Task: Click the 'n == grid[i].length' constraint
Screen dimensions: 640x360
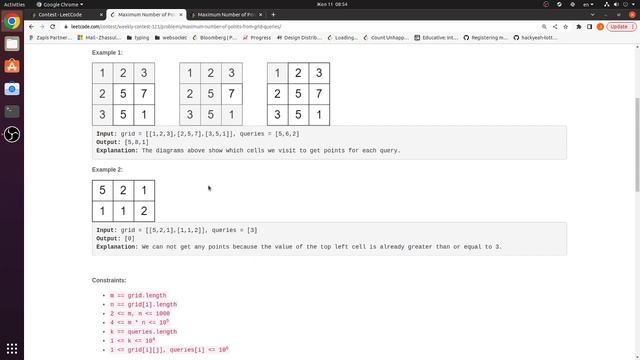Action: (x=143, y=304)
